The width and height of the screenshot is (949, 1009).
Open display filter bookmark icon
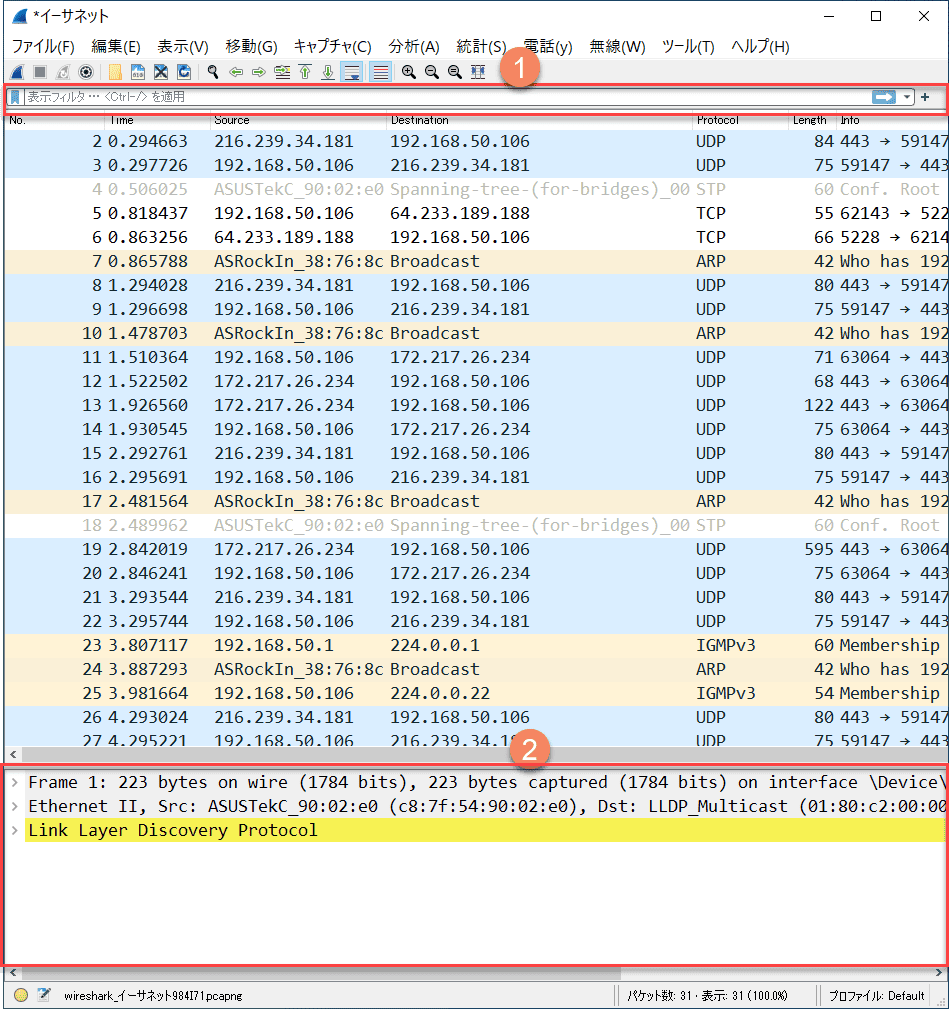pyautogui.click(x=15, y=97)
